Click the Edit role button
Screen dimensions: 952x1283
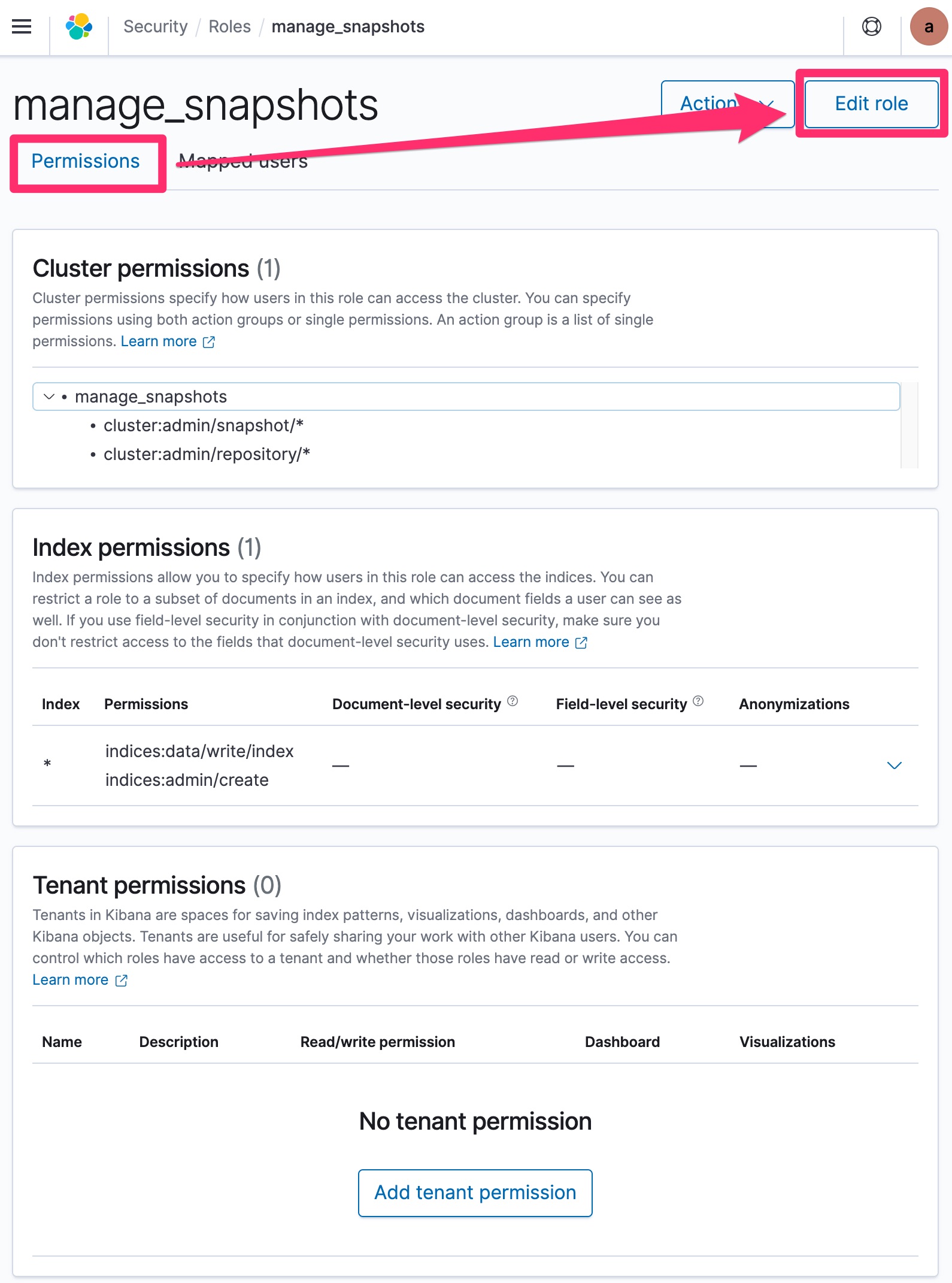[871, 104]
